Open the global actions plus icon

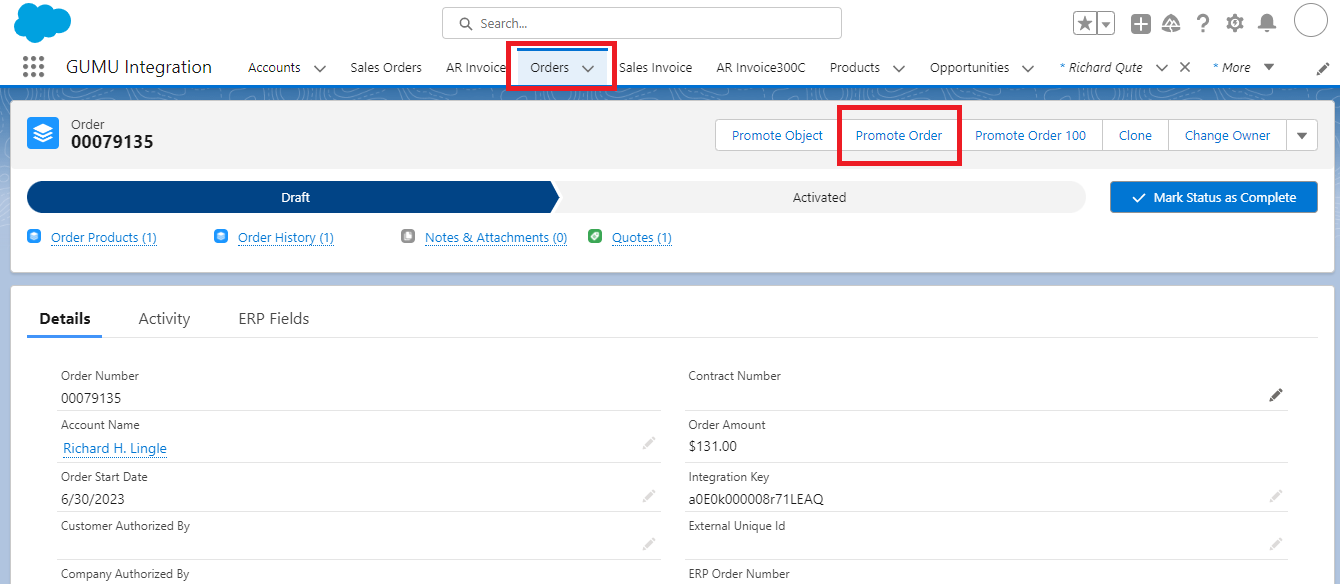pos(1141,23)
